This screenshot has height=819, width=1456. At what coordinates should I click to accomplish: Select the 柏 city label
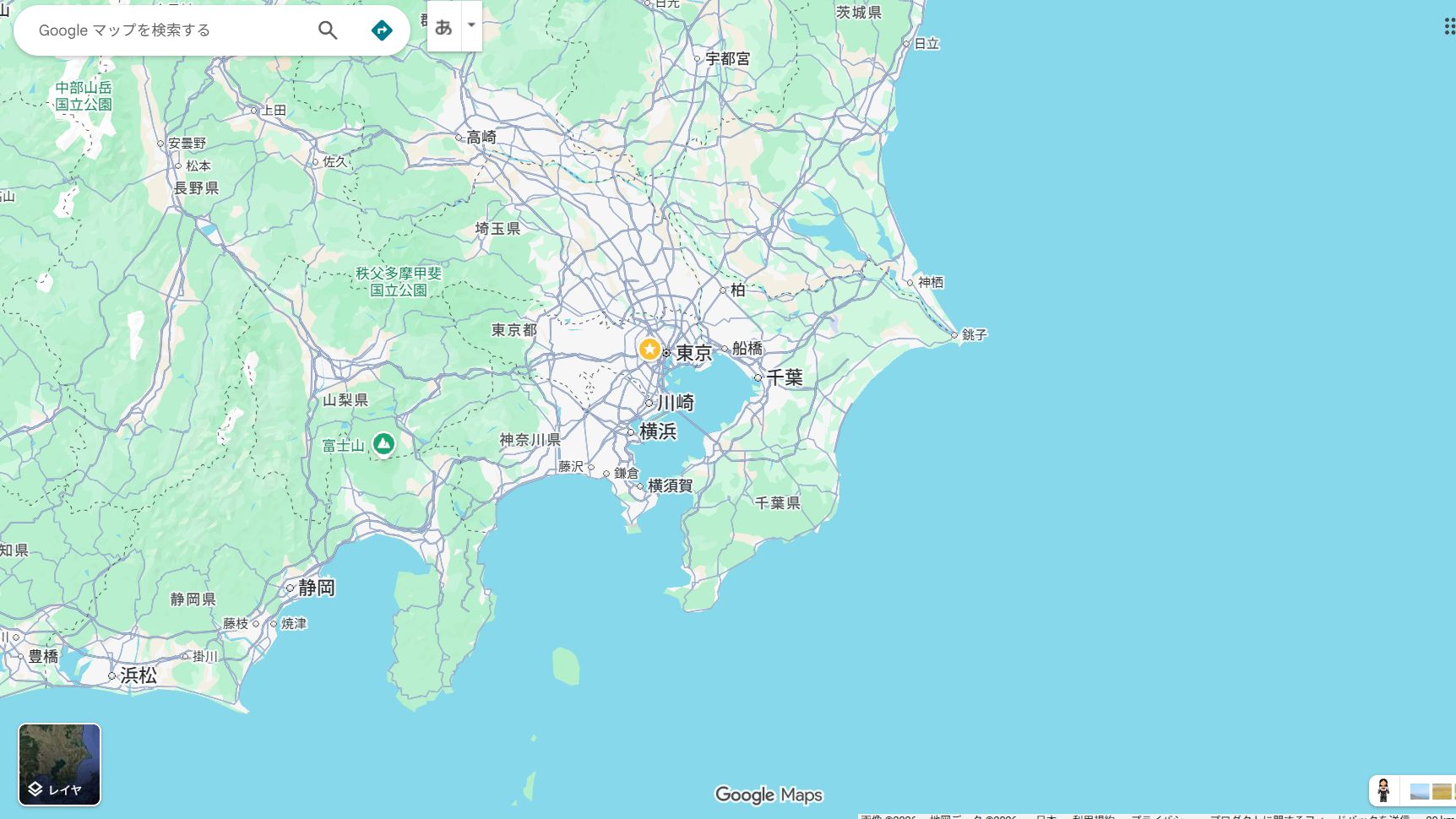click(738, 290)
